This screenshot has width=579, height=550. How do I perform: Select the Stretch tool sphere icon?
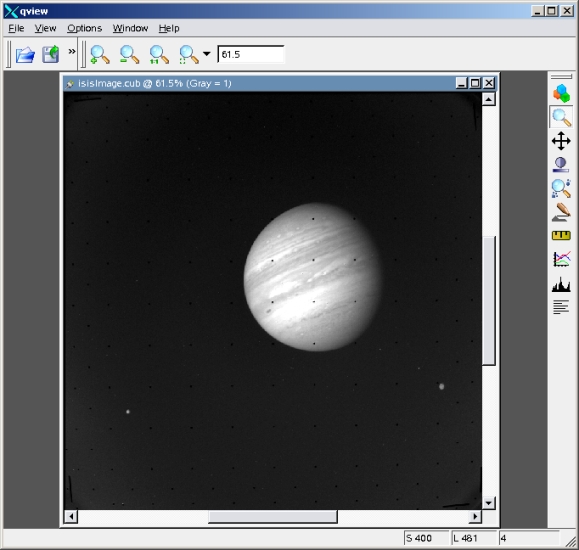[x=561, y=164]
